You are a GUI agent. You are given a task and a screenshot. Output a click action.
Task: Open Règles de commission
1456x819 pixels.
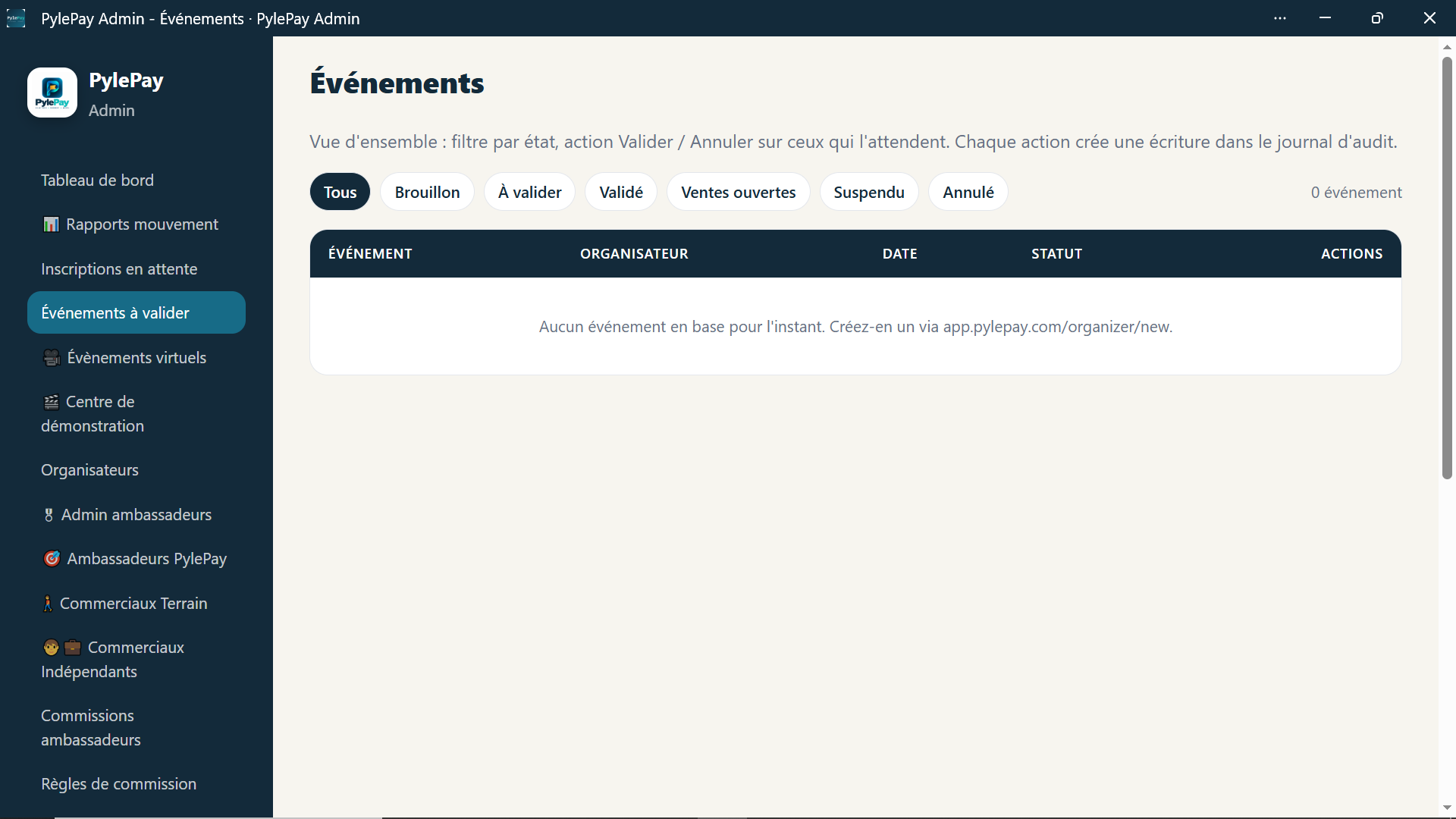click(x=136, y=784)
